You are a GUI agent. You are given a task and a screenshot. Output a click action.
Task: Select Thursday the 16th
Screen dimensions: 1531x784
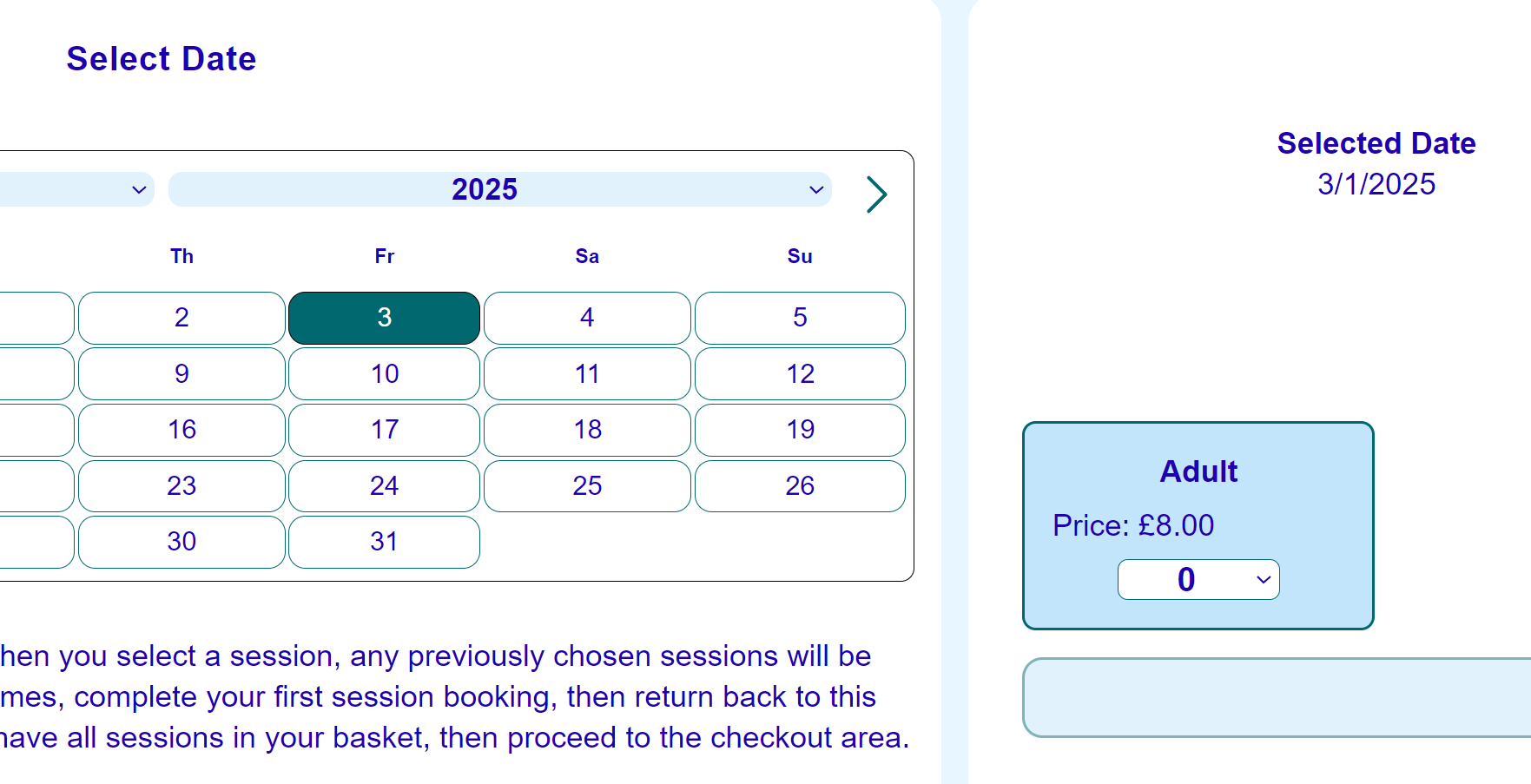click(x=181, y=430)
